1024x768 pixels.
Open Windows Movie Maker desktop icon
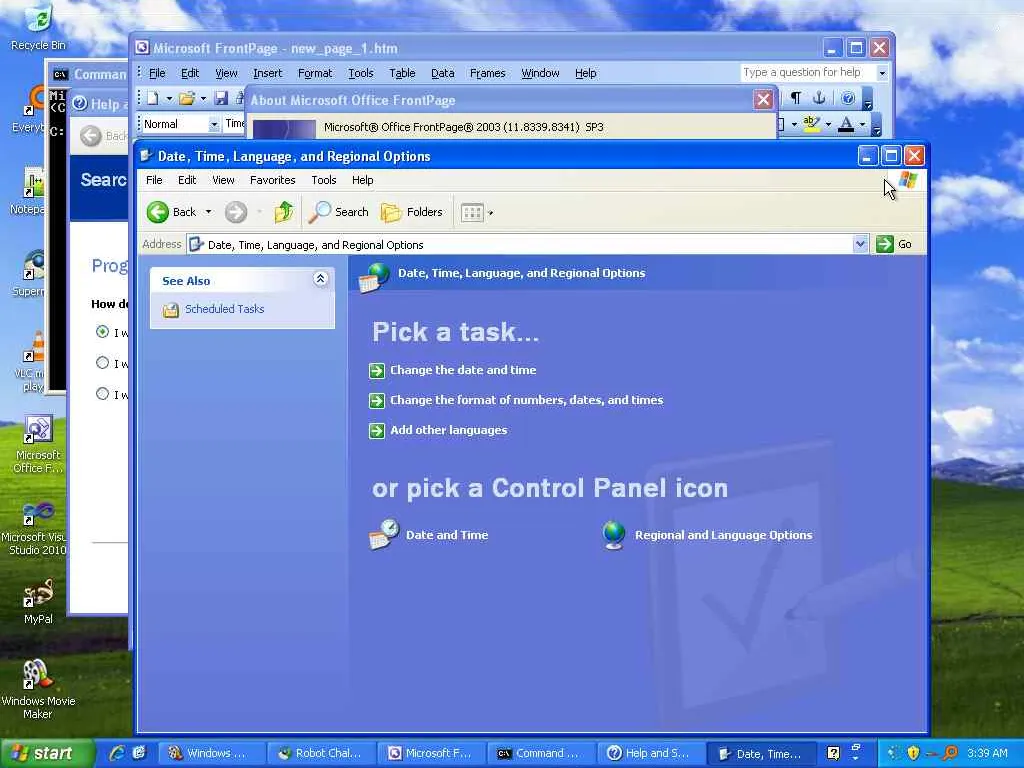pos(38,675)
